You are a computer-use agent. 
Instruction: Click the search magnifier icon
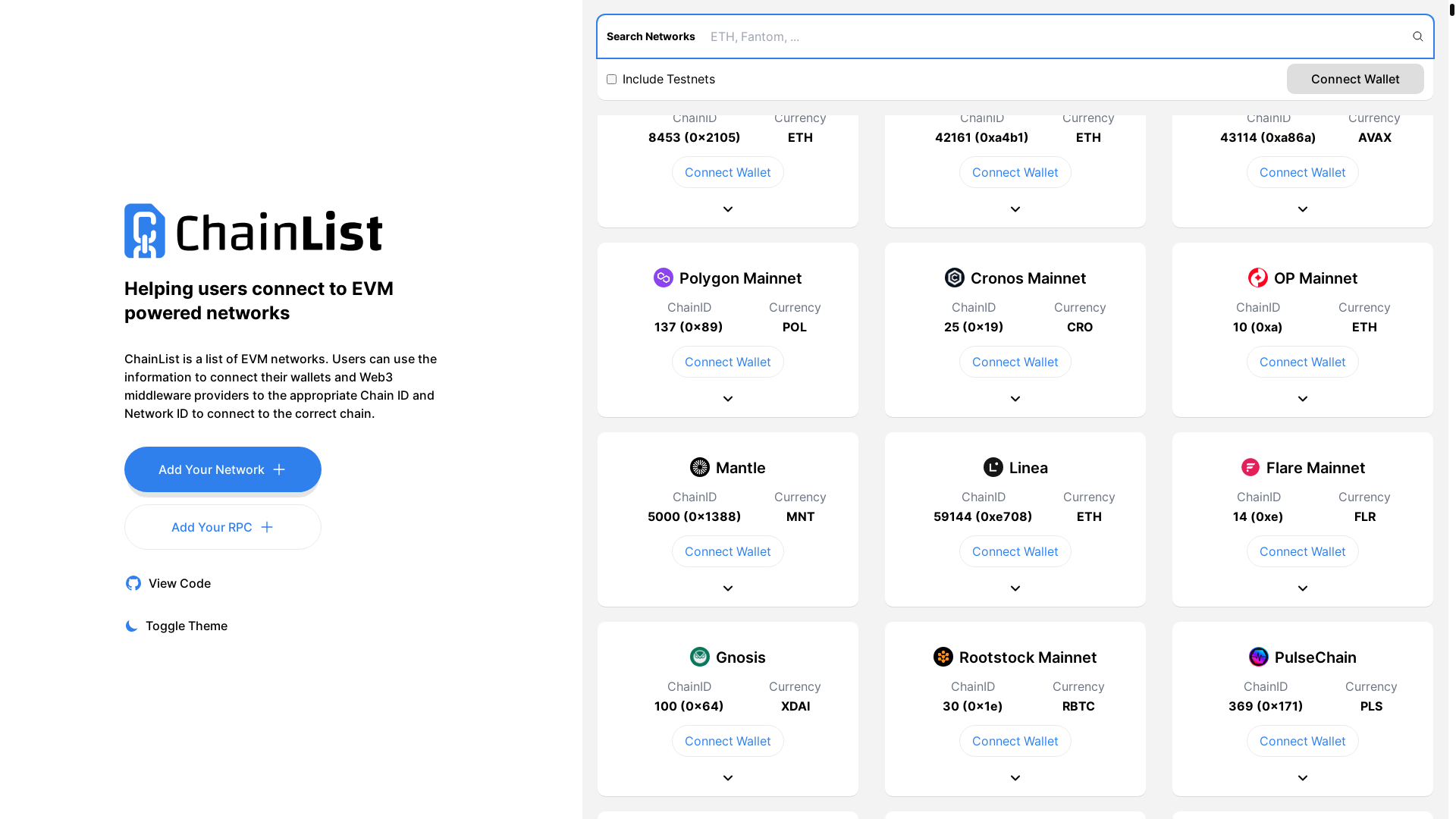coord(1417,36)
